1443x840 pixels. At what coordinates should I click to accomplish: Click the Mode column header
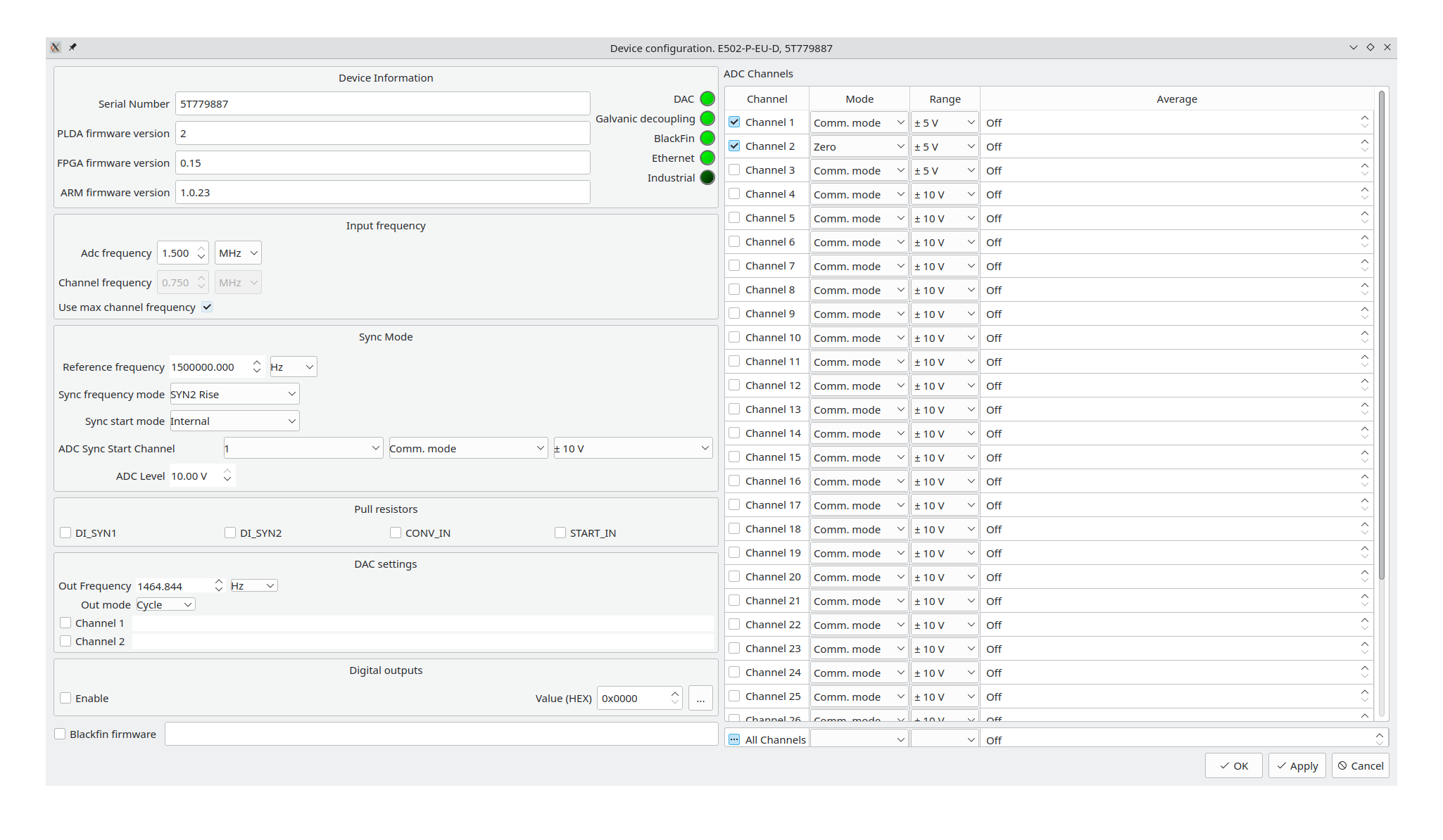click(859, 99)
